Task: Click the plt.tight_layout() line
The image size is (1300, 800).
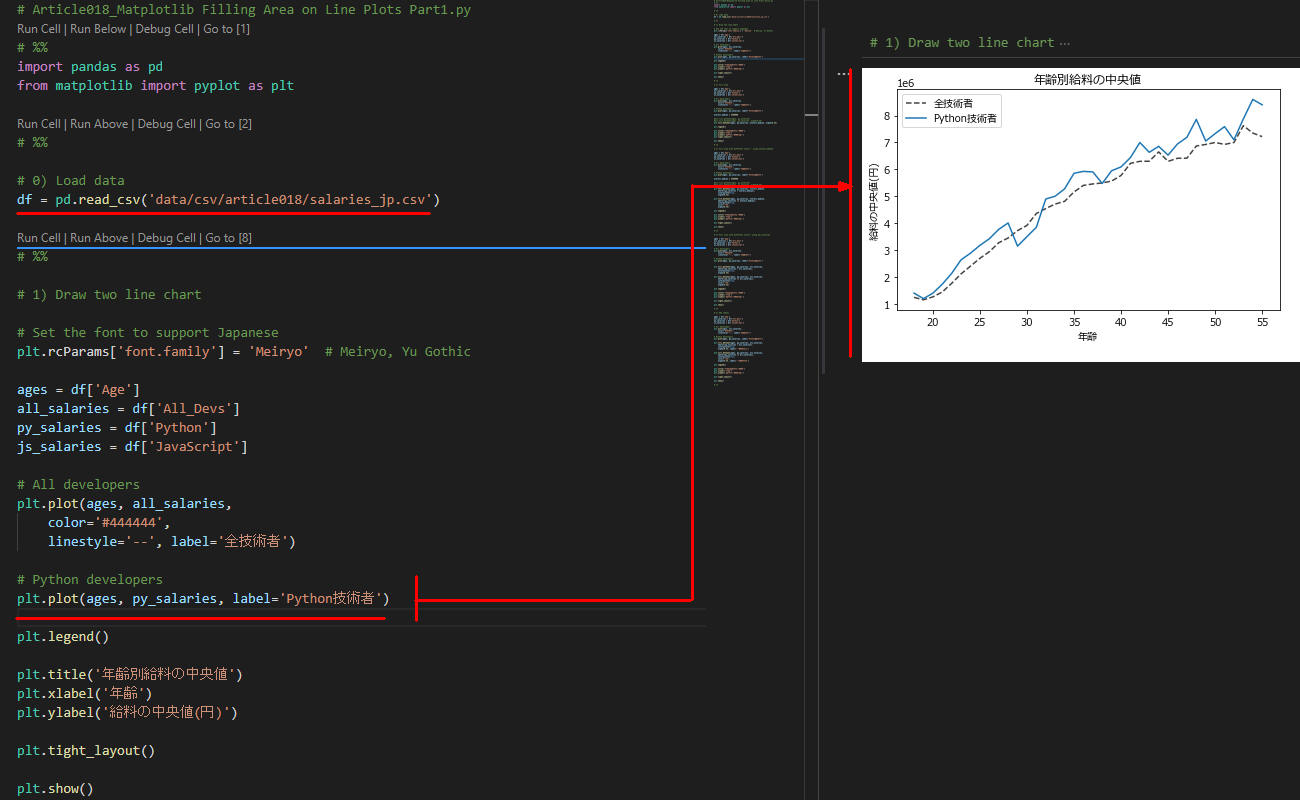Action: tap(86, 751)
